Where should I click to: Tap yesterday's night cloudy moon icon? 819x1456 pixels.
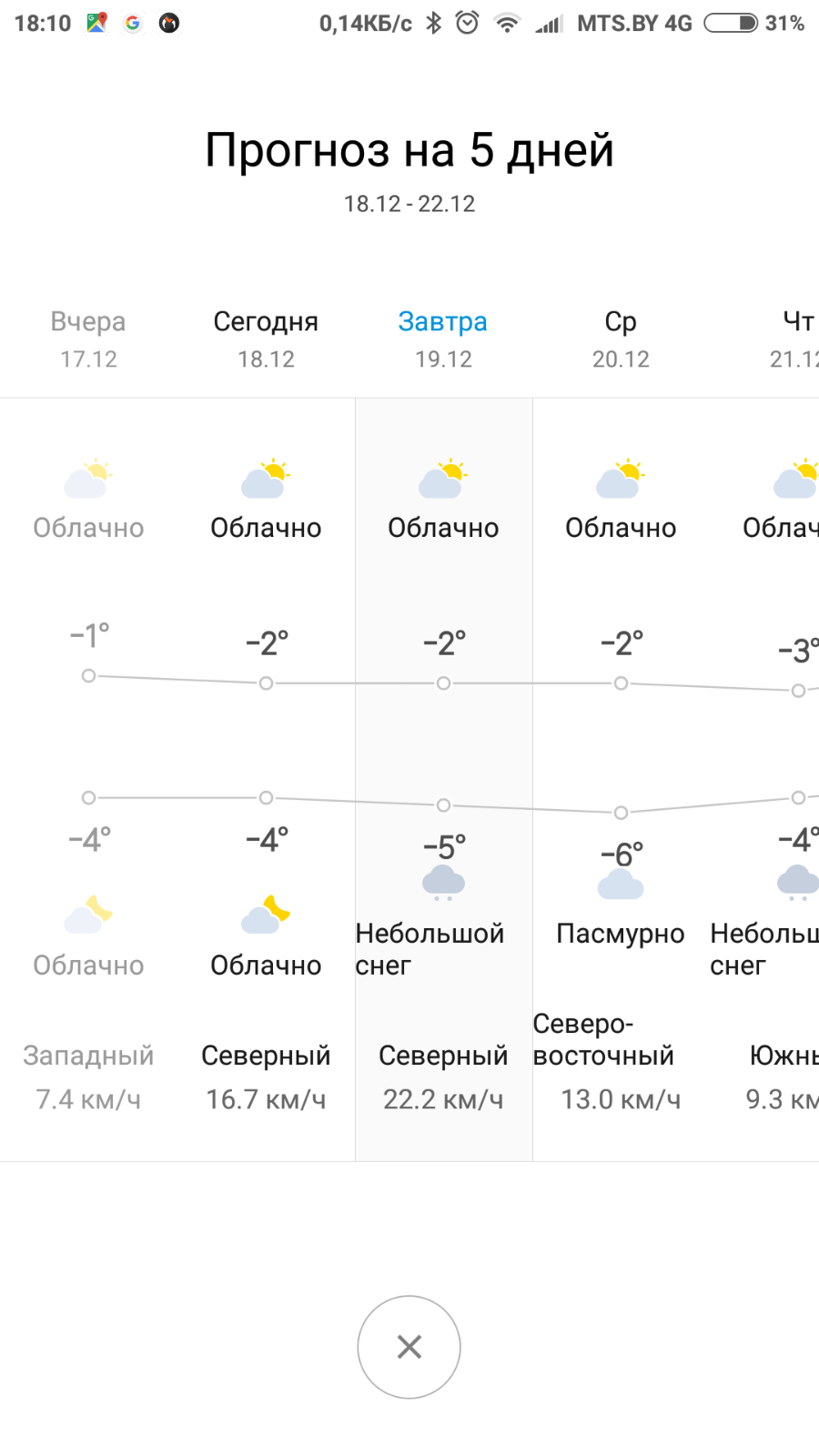point(87,915)
